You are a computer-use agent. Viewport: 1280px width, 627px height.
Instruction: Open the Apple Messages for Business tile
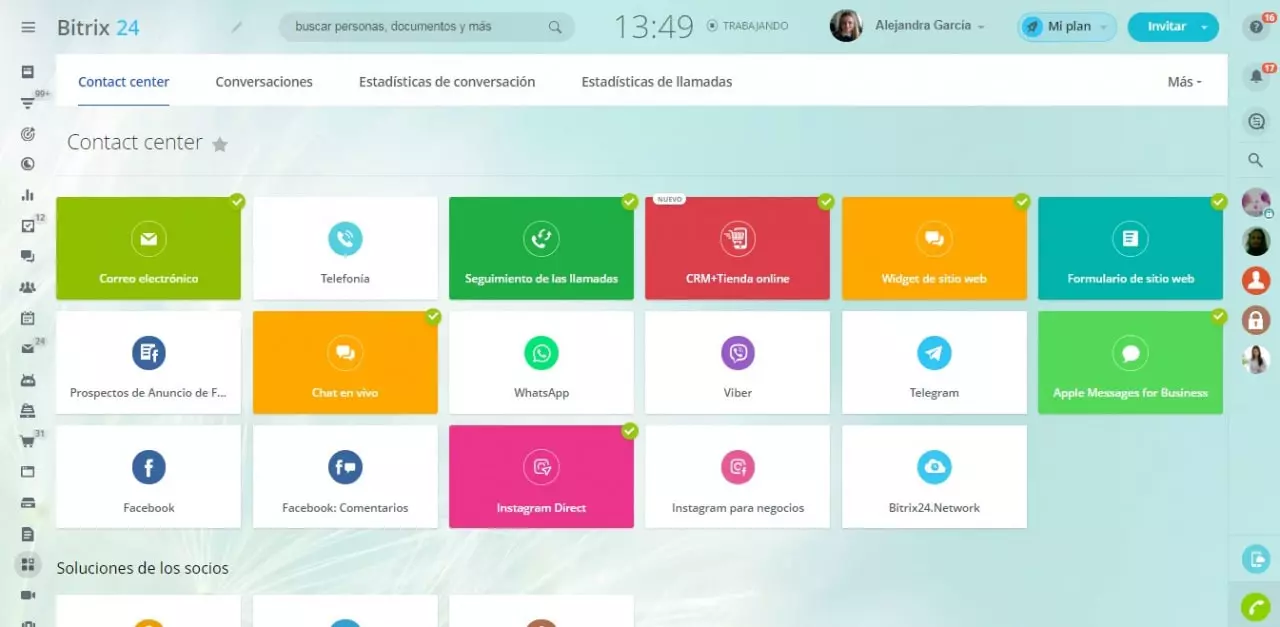(1130, 362)
